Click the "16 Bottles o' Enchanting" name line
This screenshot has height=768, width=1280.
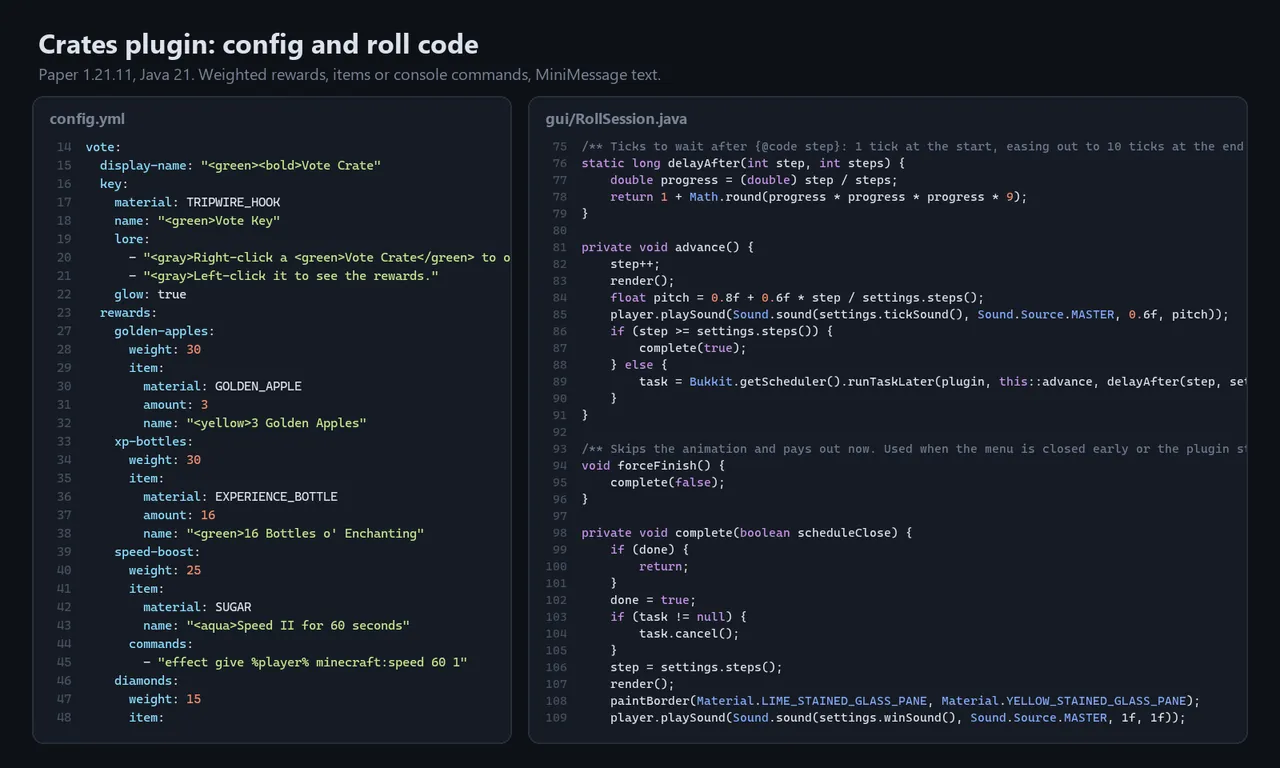283,533
